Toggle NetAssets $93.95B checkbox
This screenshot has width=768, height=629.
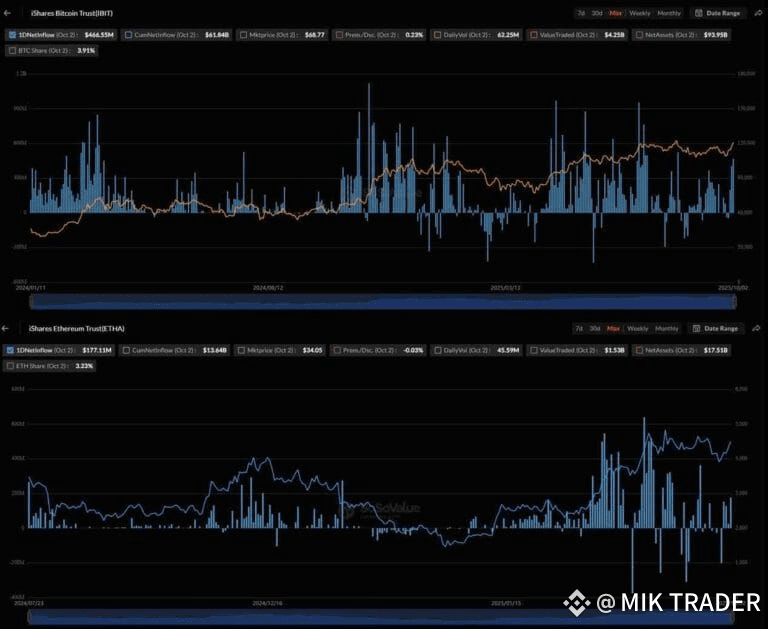tap(639, 35)
